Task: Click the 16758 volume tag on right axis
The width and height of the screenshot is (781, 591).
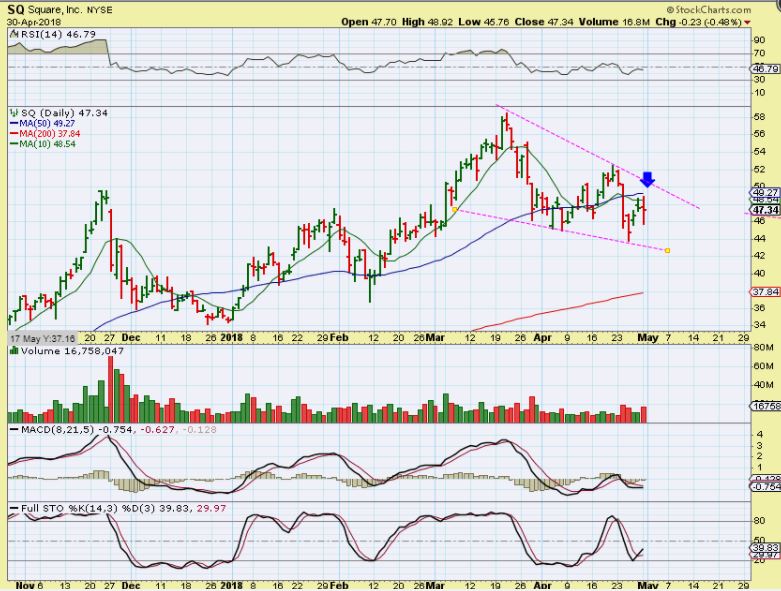Action: 766,406
